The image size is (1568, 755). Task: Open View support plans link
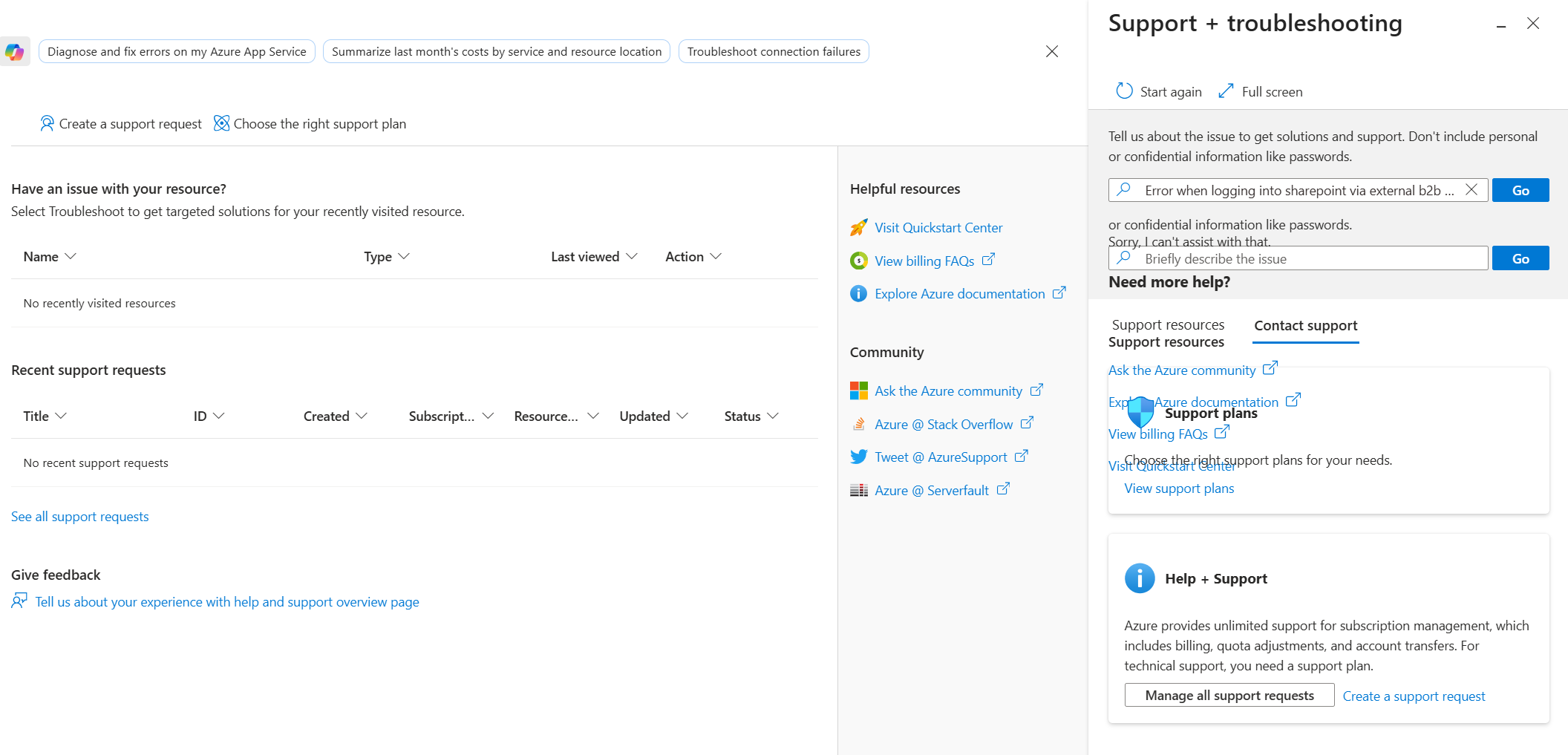1179,488
